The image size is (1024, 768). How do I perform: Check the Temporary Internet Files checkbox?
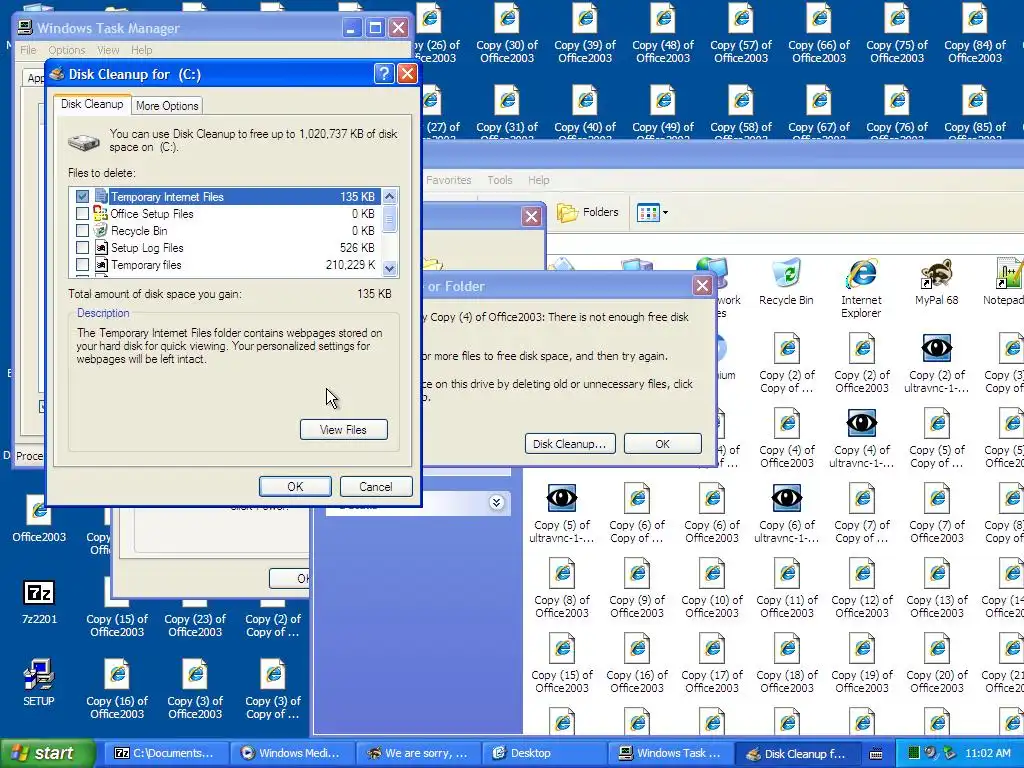coord(82,197)
